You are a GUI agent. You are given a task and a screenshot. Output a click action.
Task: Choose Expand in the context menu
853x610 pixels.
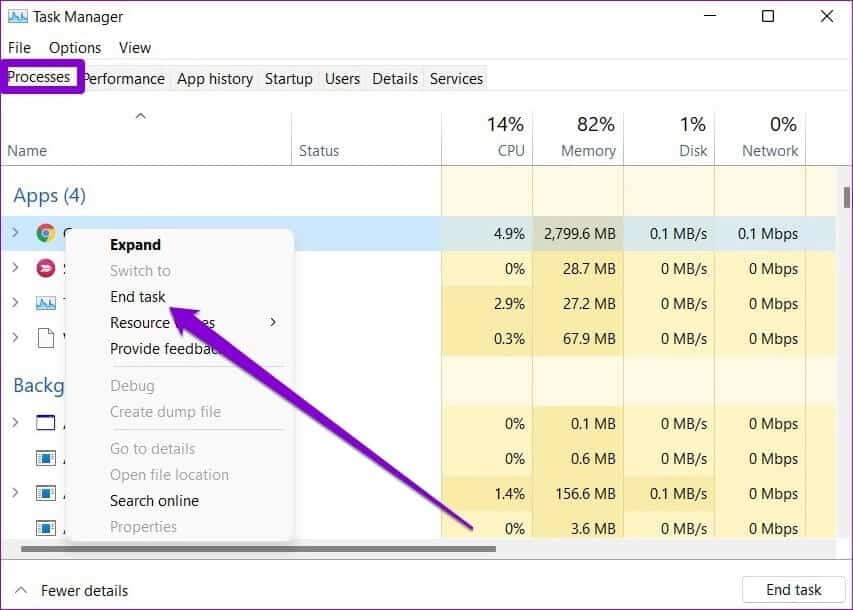(135, 245)
